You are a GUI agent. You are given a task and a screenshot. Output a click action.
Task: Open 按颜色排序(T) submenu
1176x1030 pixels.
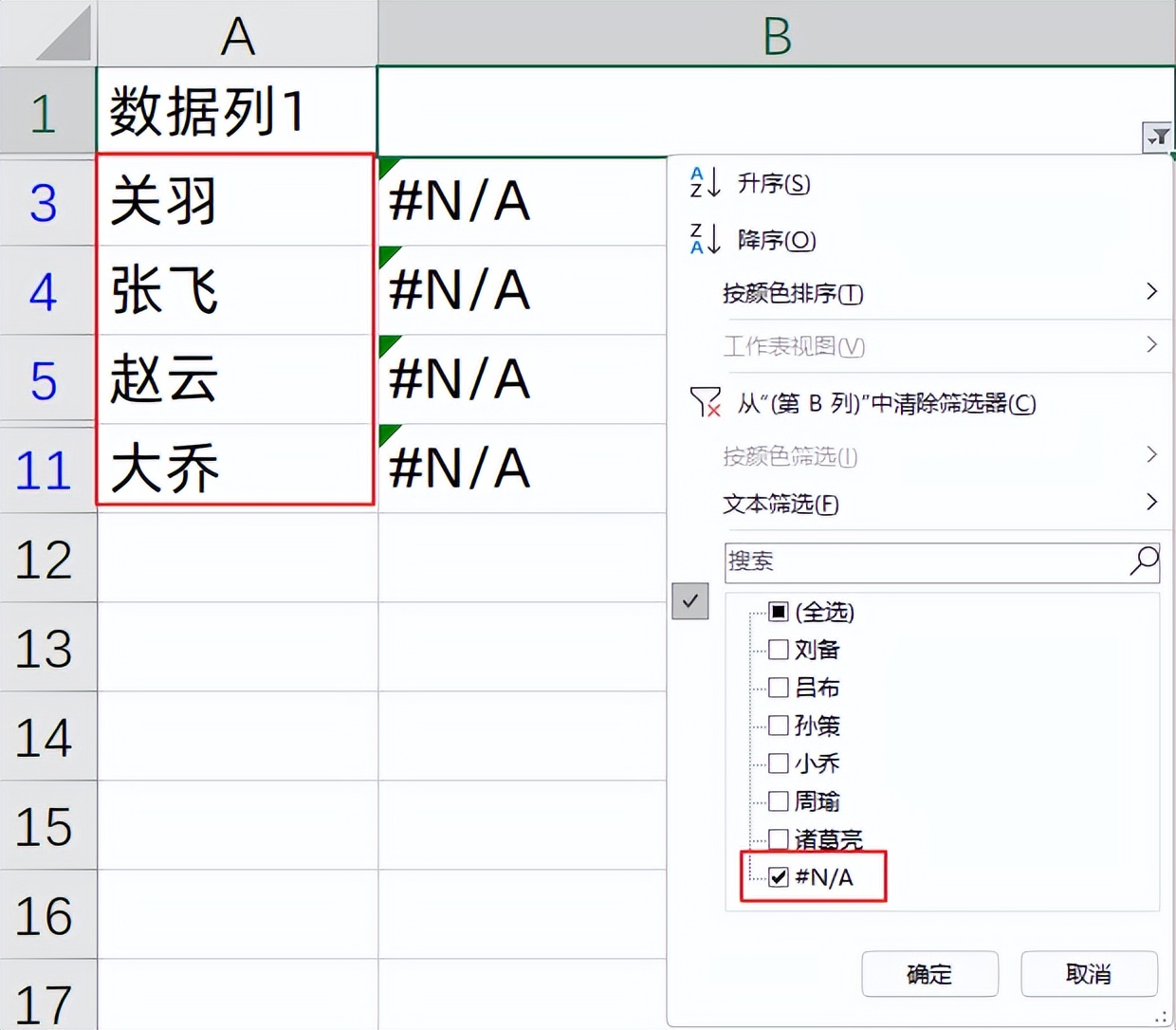tap(793, 293)
